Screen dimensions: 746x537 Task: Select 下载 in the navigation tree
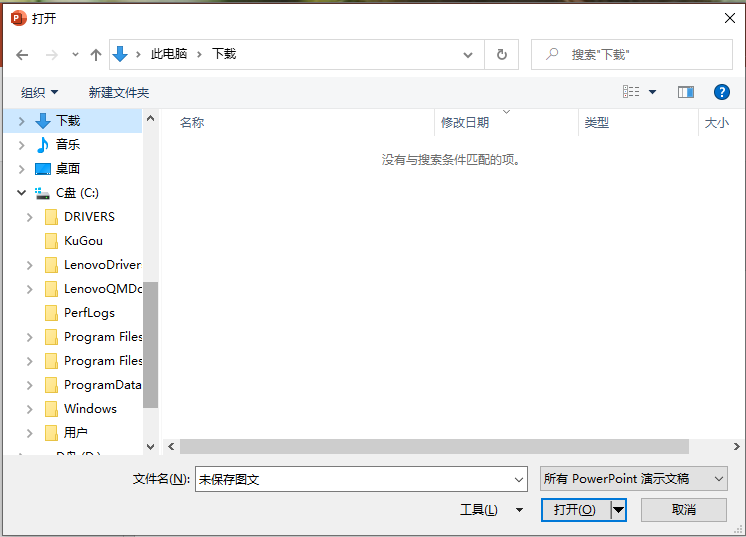pyautogui.click(x=68, y=121)
